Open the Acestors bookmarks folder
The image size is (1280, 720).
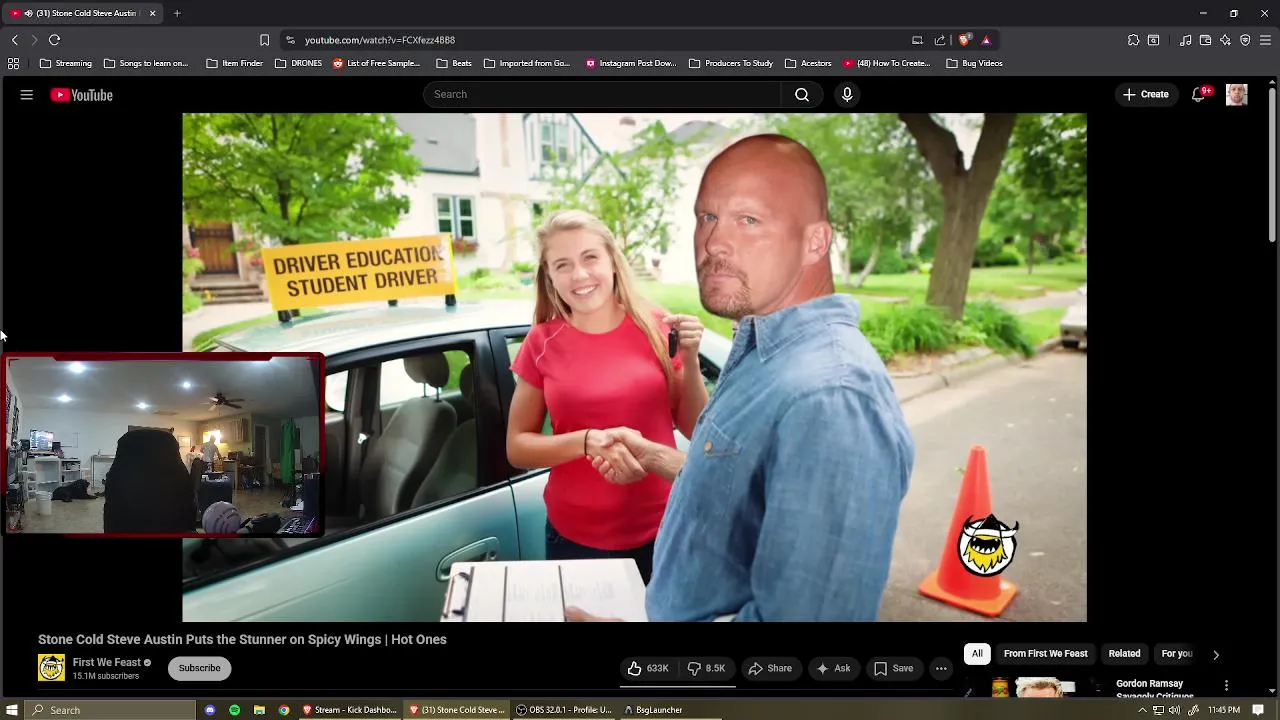(808, 63)
